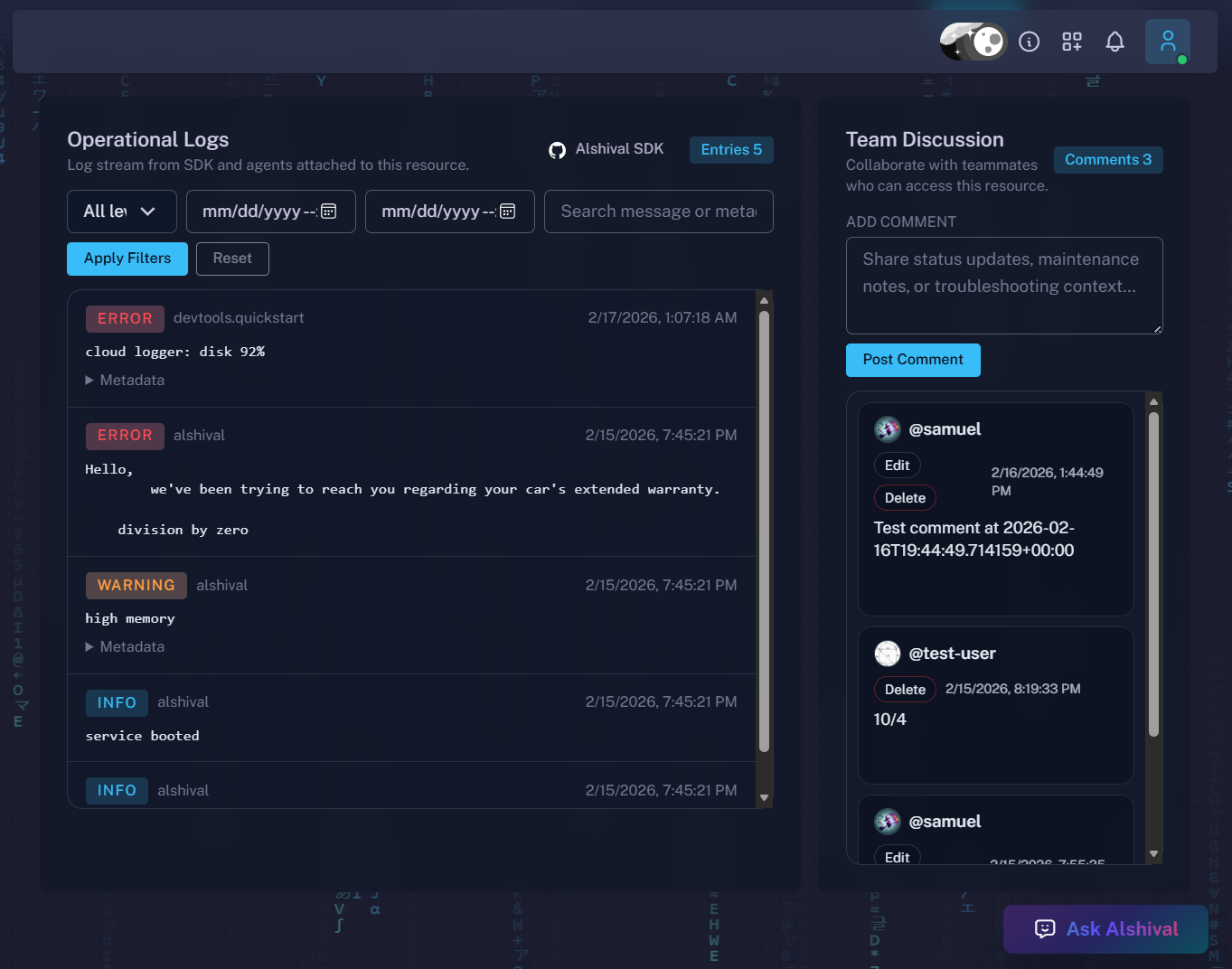Click the Share status updates comment box

pyautogui.click(x=1003, y=286)
